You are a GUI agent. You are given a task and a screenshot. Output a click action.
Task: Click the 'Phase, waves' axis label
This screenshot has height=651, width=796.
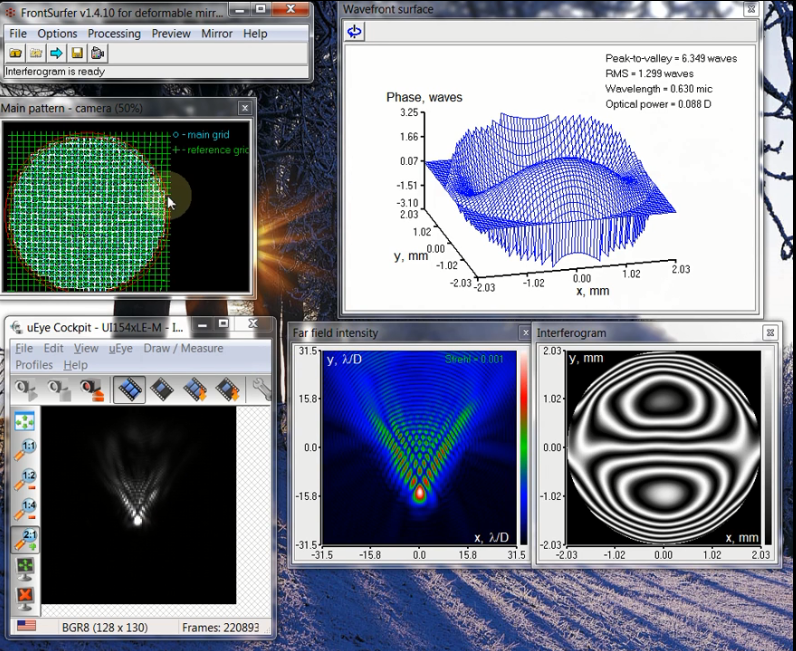tap(424, 97)
